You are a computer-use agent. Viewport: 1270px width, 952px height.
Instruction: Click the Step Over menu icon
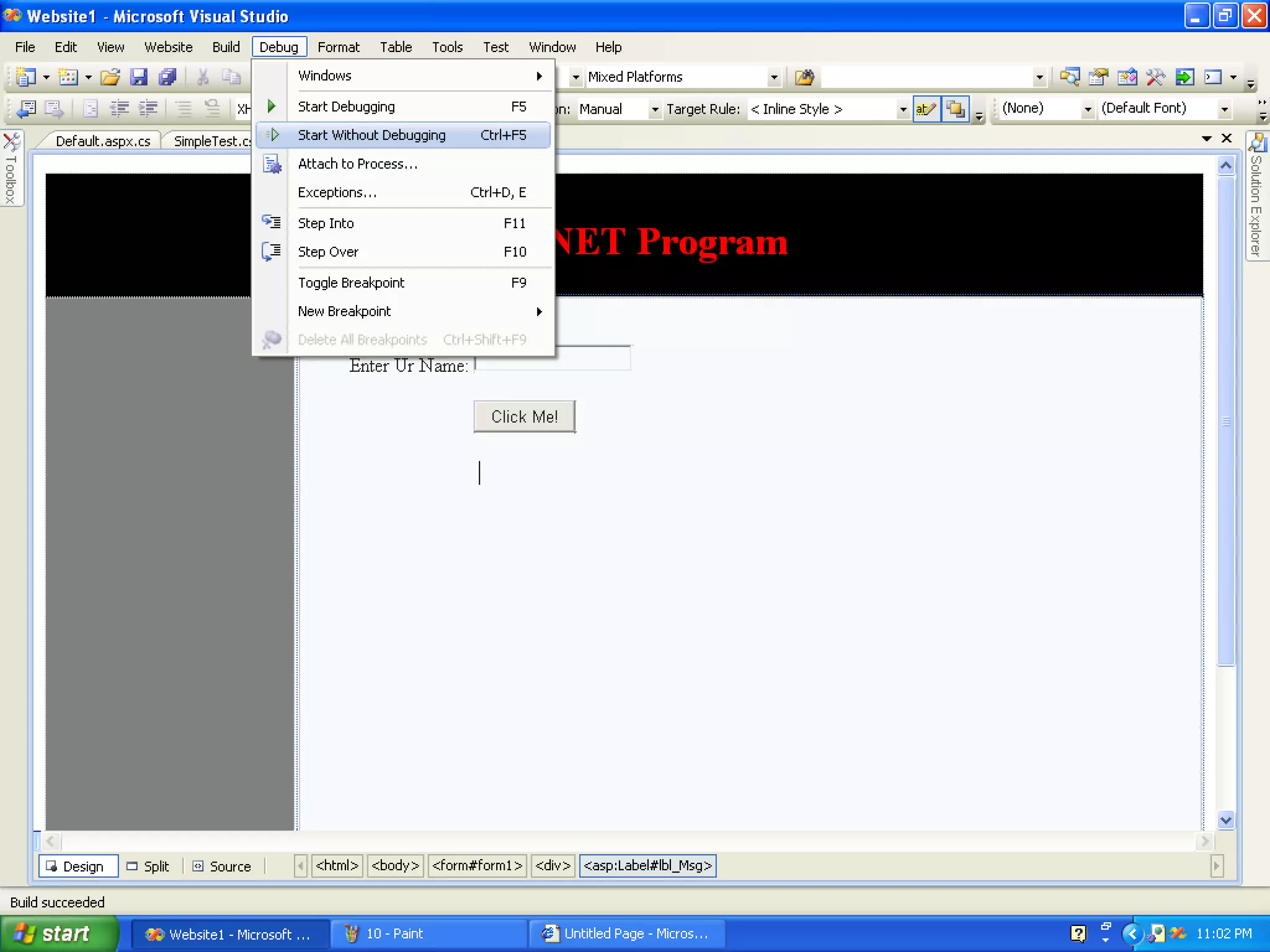coord(271,251)
